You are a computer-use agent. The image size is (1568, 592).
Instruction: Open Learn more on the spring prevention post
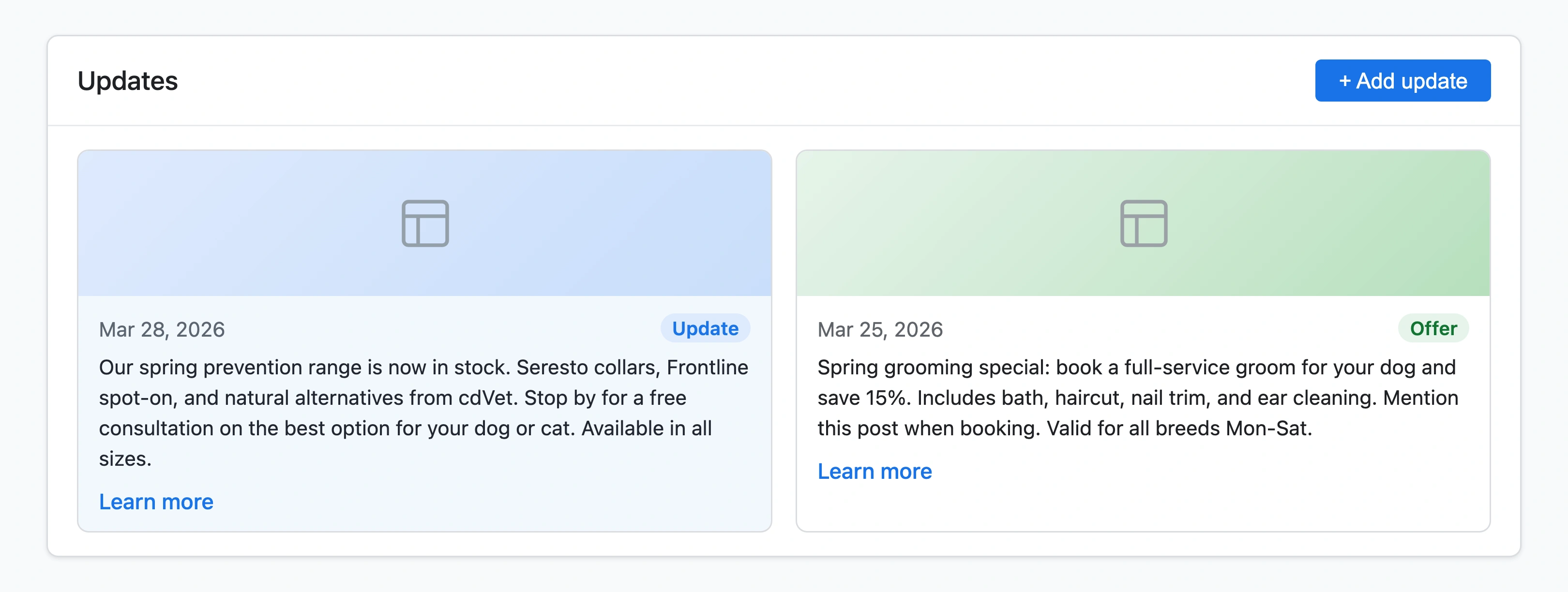tap(156, 502)
